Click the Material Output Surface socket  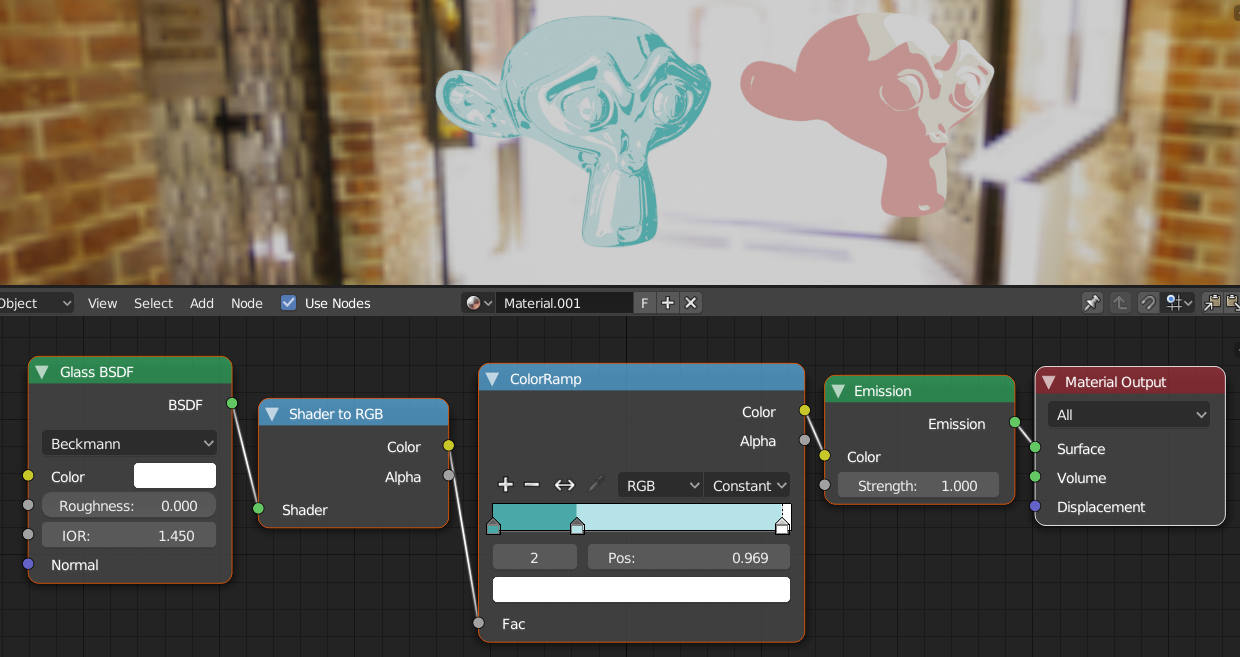[1035, 448]
